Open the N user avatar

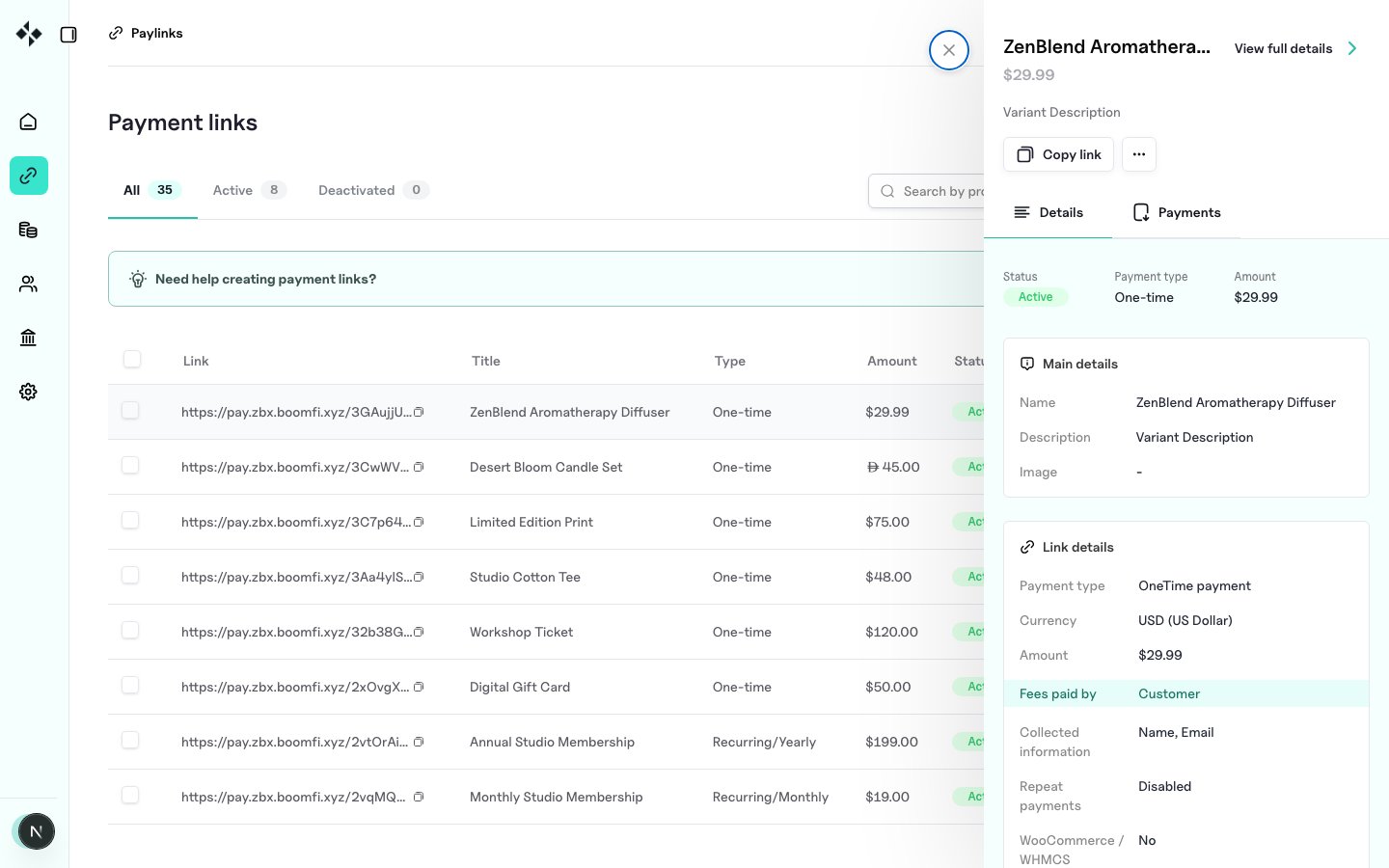coord(37,831)
